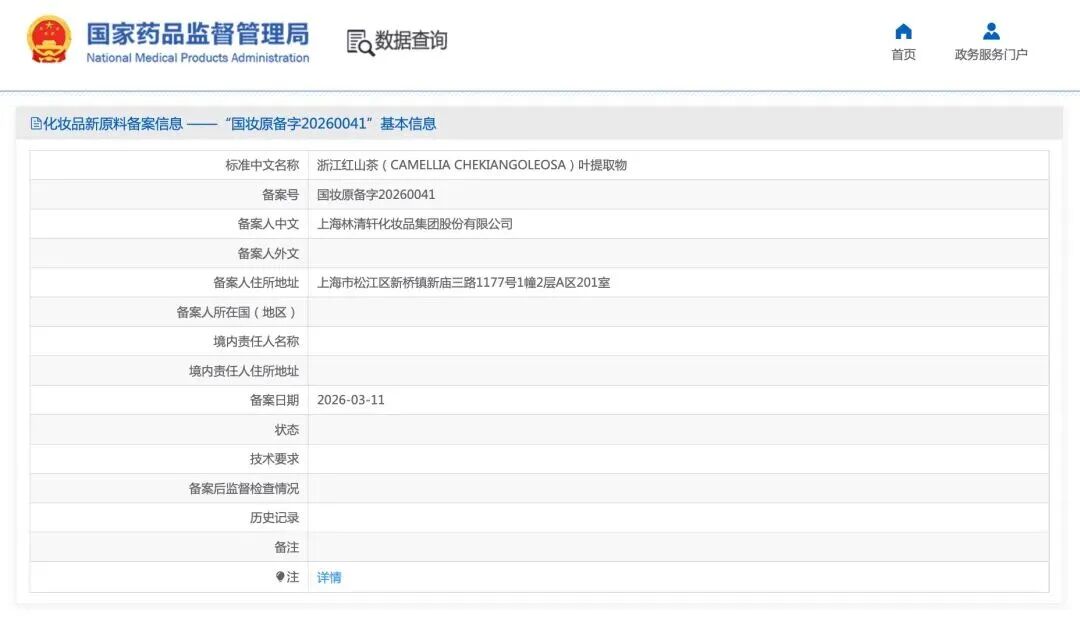The width and height of the screenshot is (1080, 619).
Task: Click the 国家药品监督管理局 header logo
Action: pos(196,34)
